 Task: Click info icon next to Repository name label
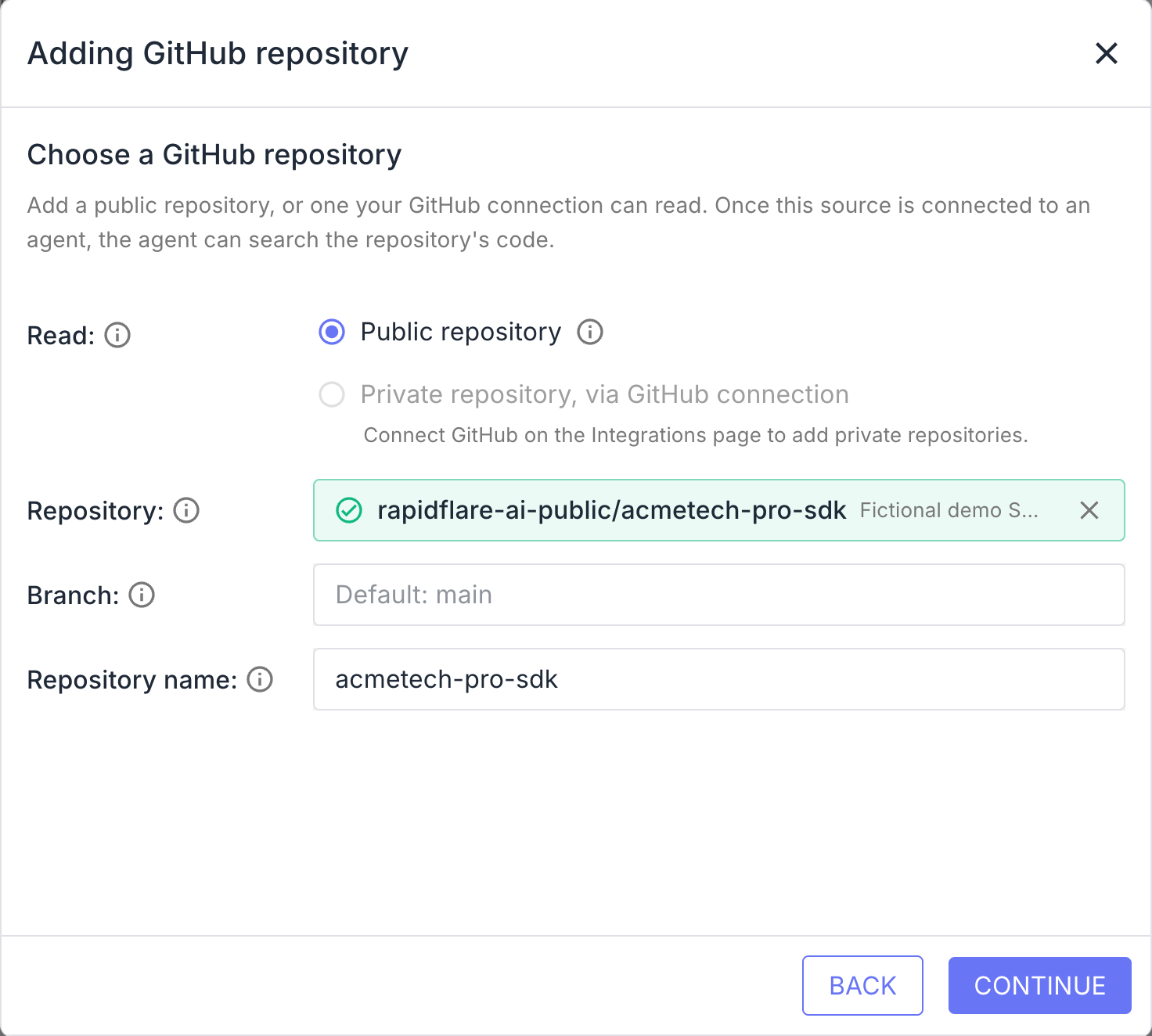260,679
